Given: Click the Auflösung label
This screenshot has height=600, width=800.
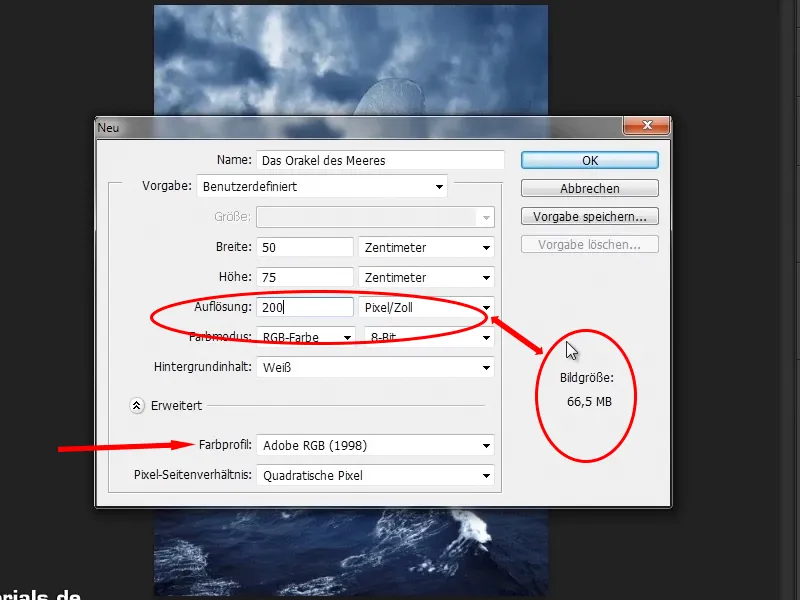Looking at the screenshot, I should tap(223, 307).
